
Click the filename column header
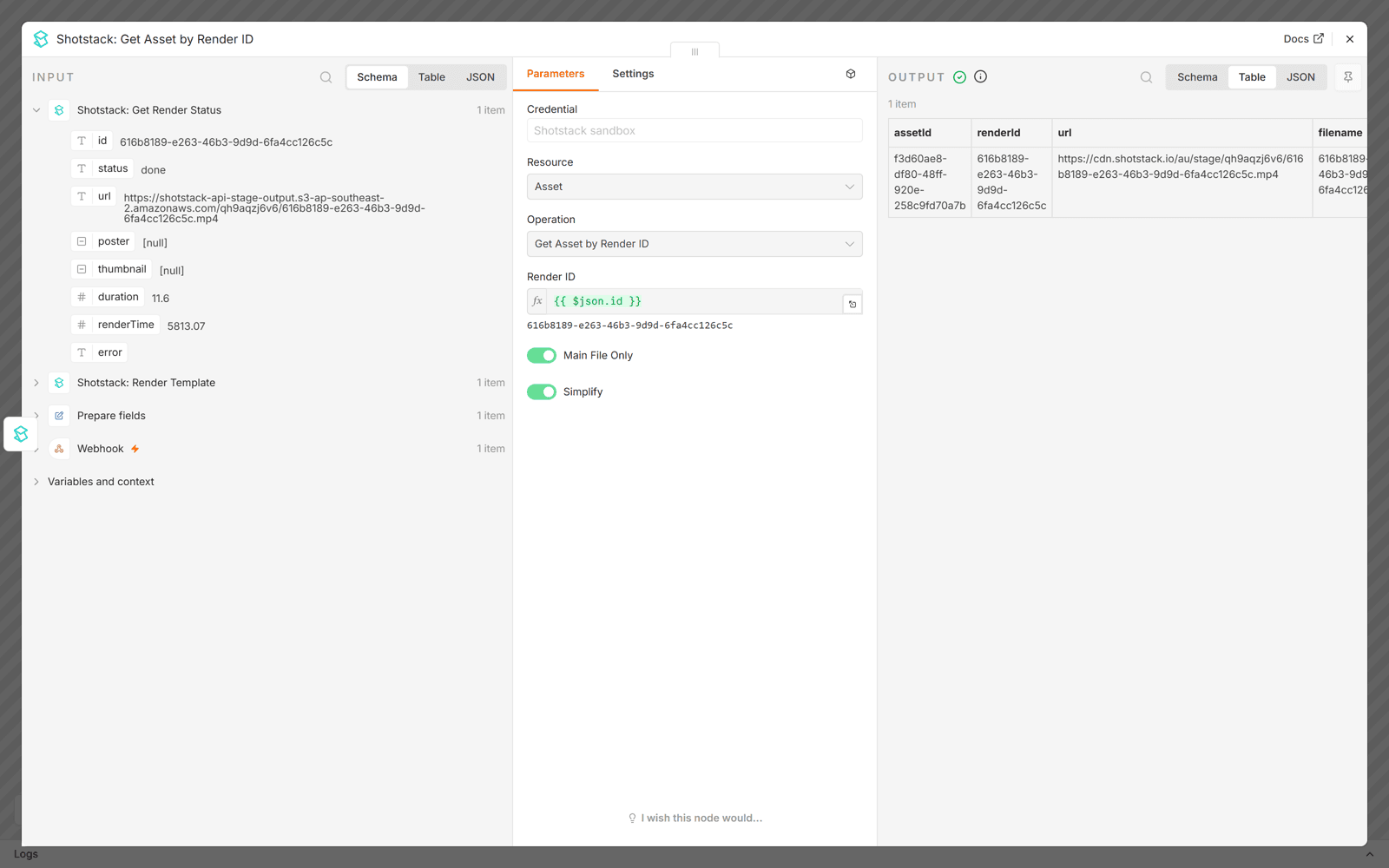[1340, 133]
